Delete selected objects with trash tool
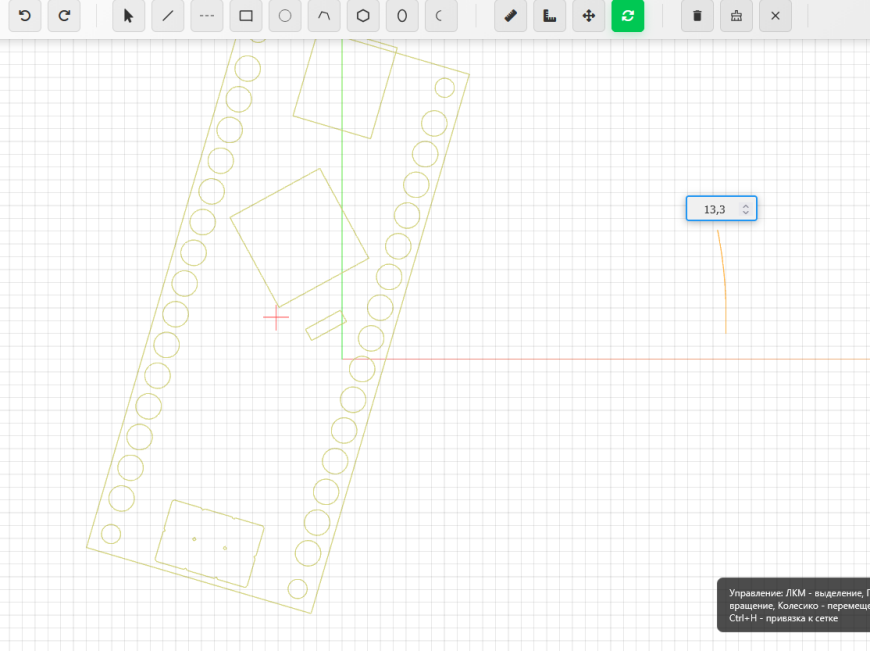 tap(697, 16)
